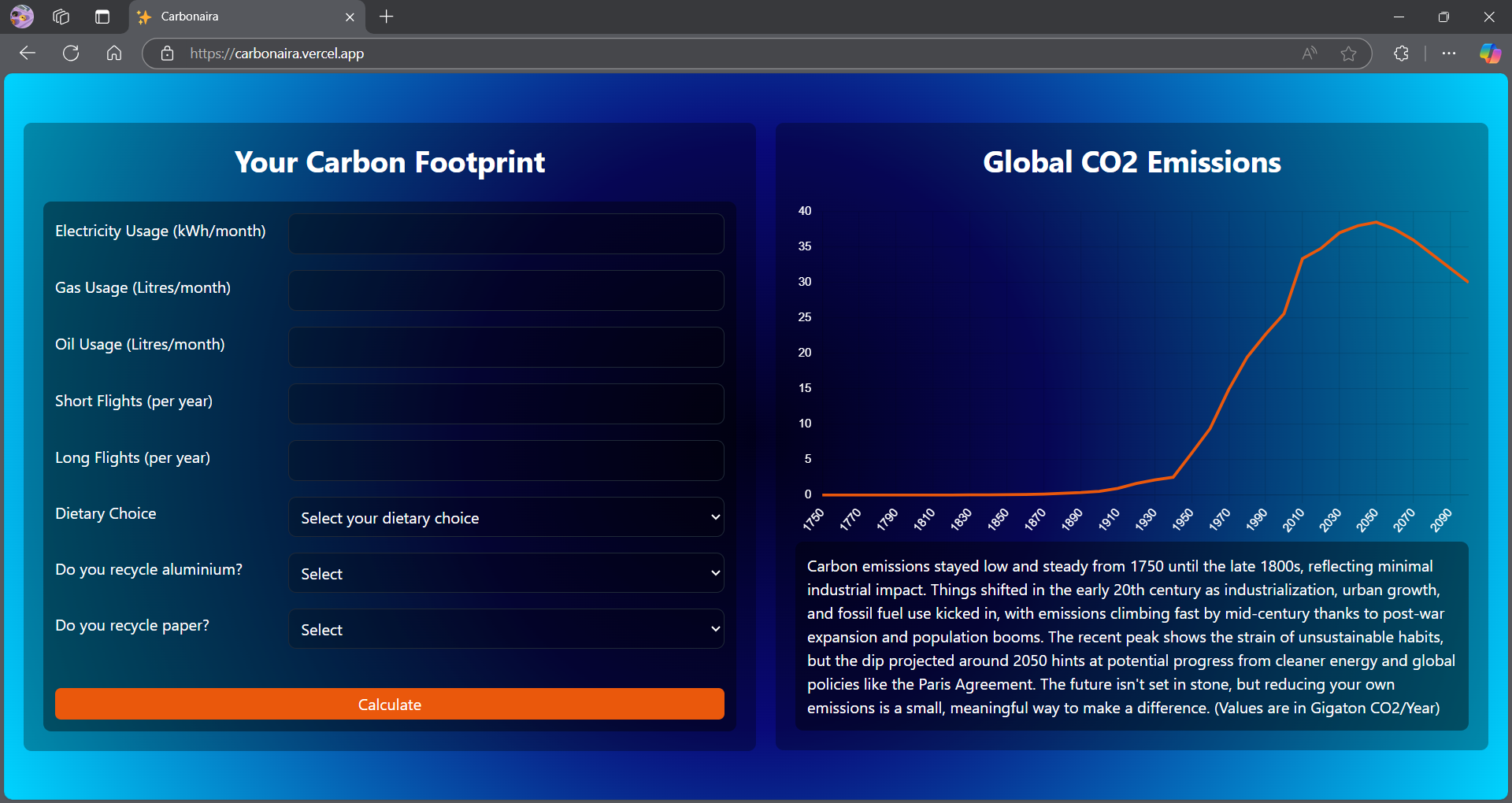Open browser settings and more menu
The width and height of the screenshot is (1512, 803).
(1448, 54)
